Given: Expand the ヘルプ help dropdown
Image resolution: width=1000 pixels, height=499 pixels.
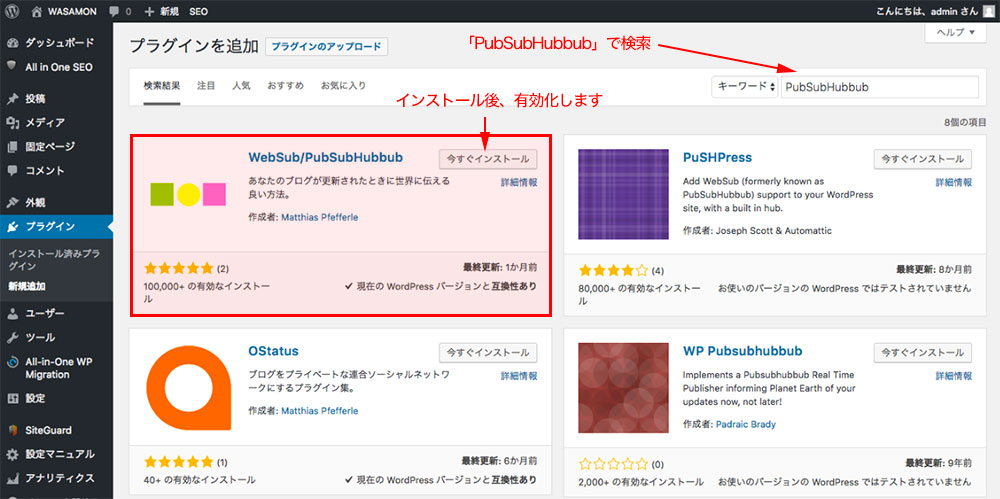Looking at the screenshot, I should 955,32.
